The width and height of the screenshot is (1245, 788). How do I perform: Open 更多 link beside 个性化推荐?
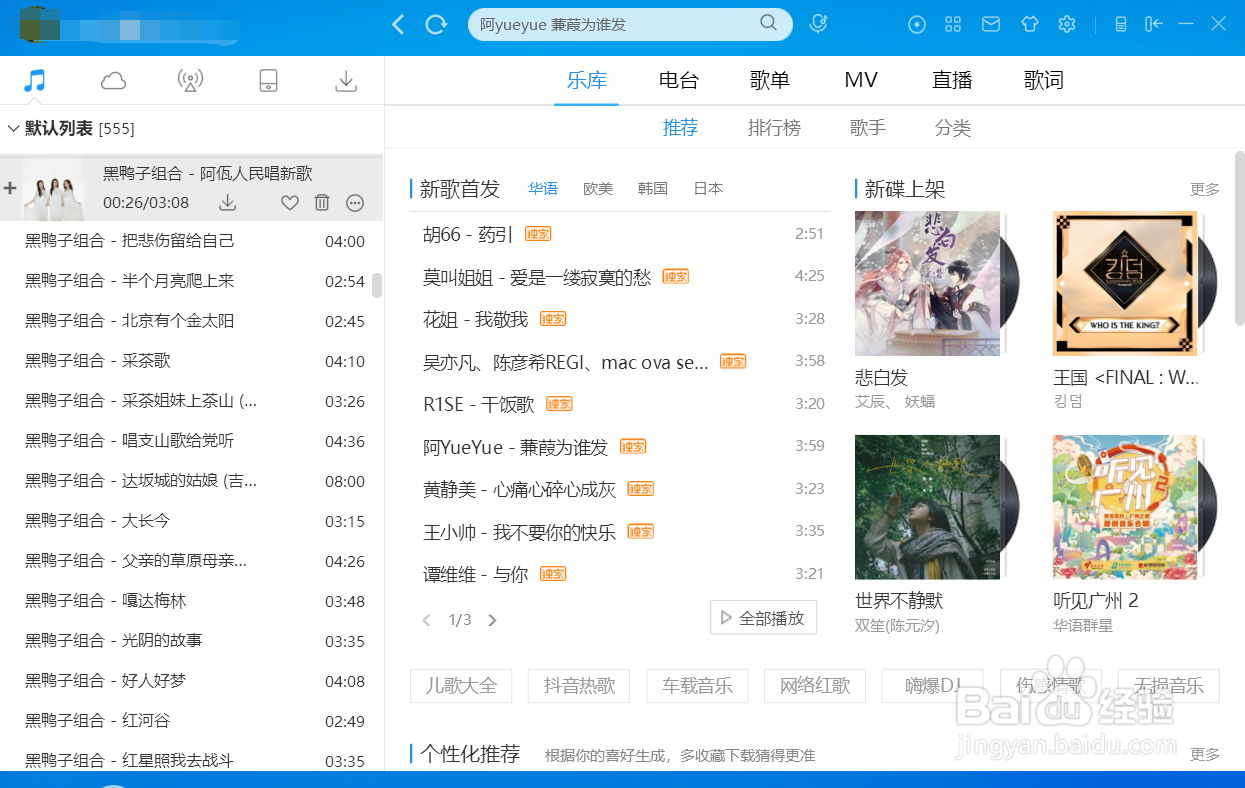pyautogui.click(x=1205, y=754)
